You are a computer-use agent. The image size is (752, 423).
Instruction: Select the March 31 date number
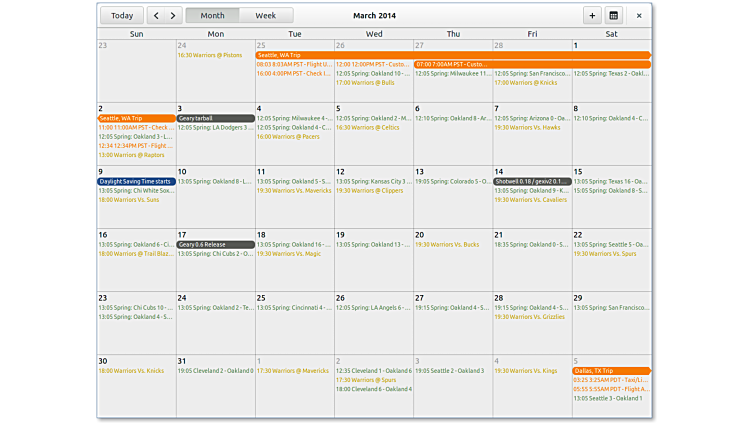tap(182, 361)
